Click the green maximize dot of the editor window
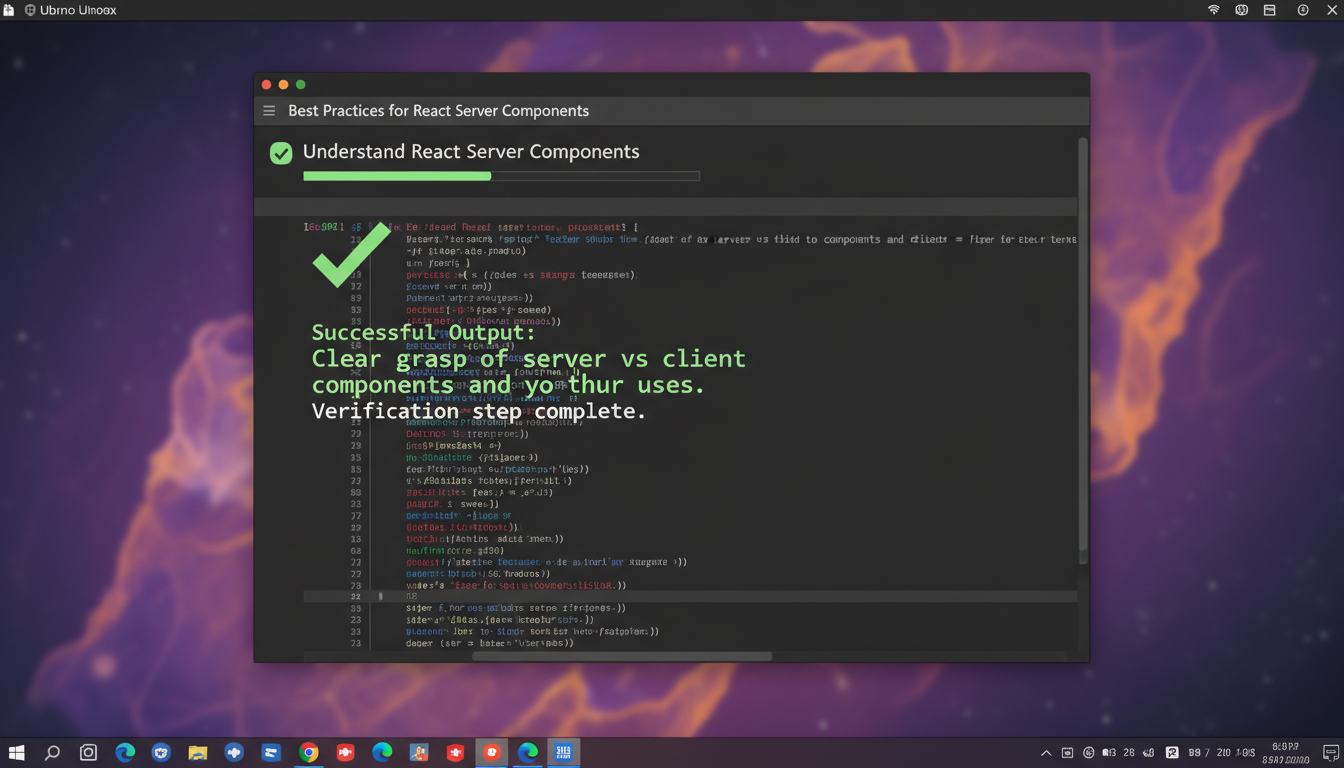Image resolution: width=1344 pixels, height=768 pixels. click(x=300, y=85)
